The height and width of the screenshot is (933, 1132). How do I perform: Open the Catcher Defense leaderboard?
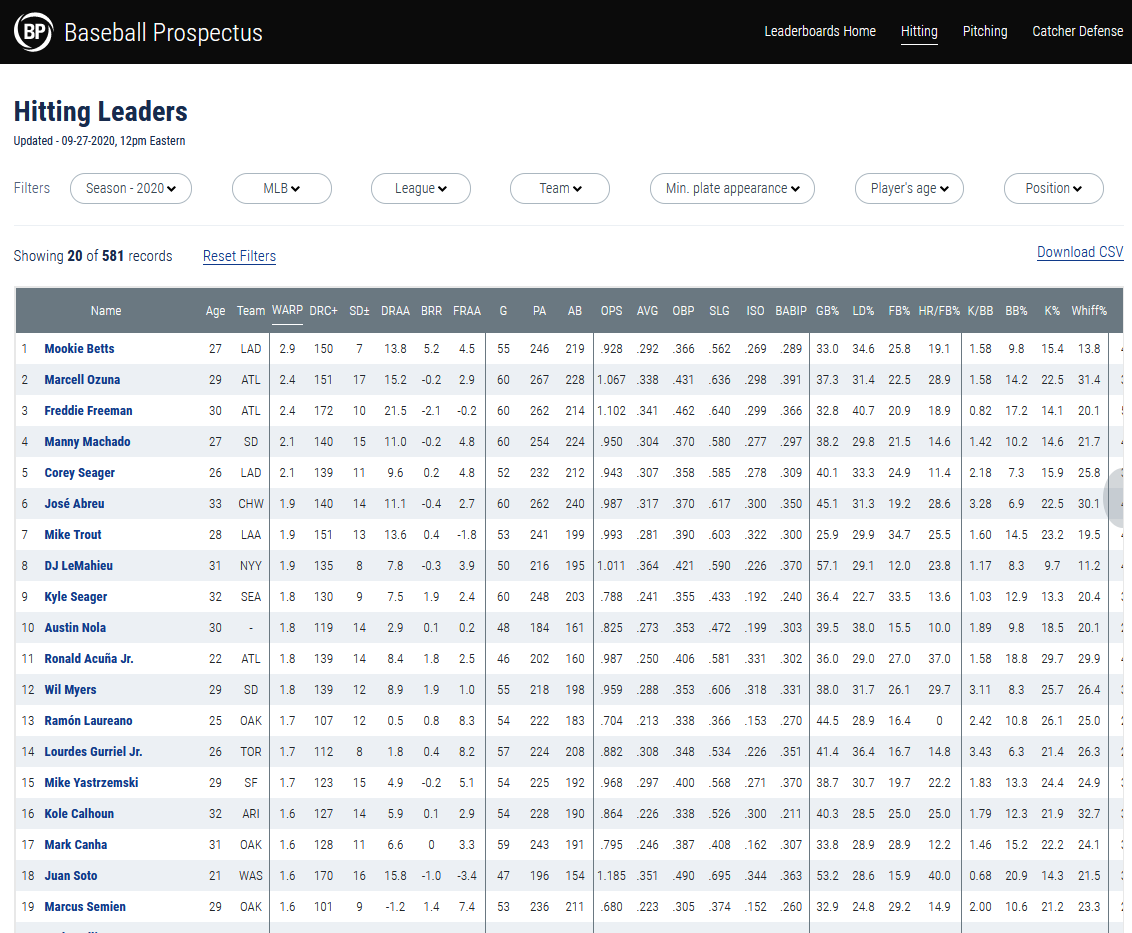[1077, 31]
